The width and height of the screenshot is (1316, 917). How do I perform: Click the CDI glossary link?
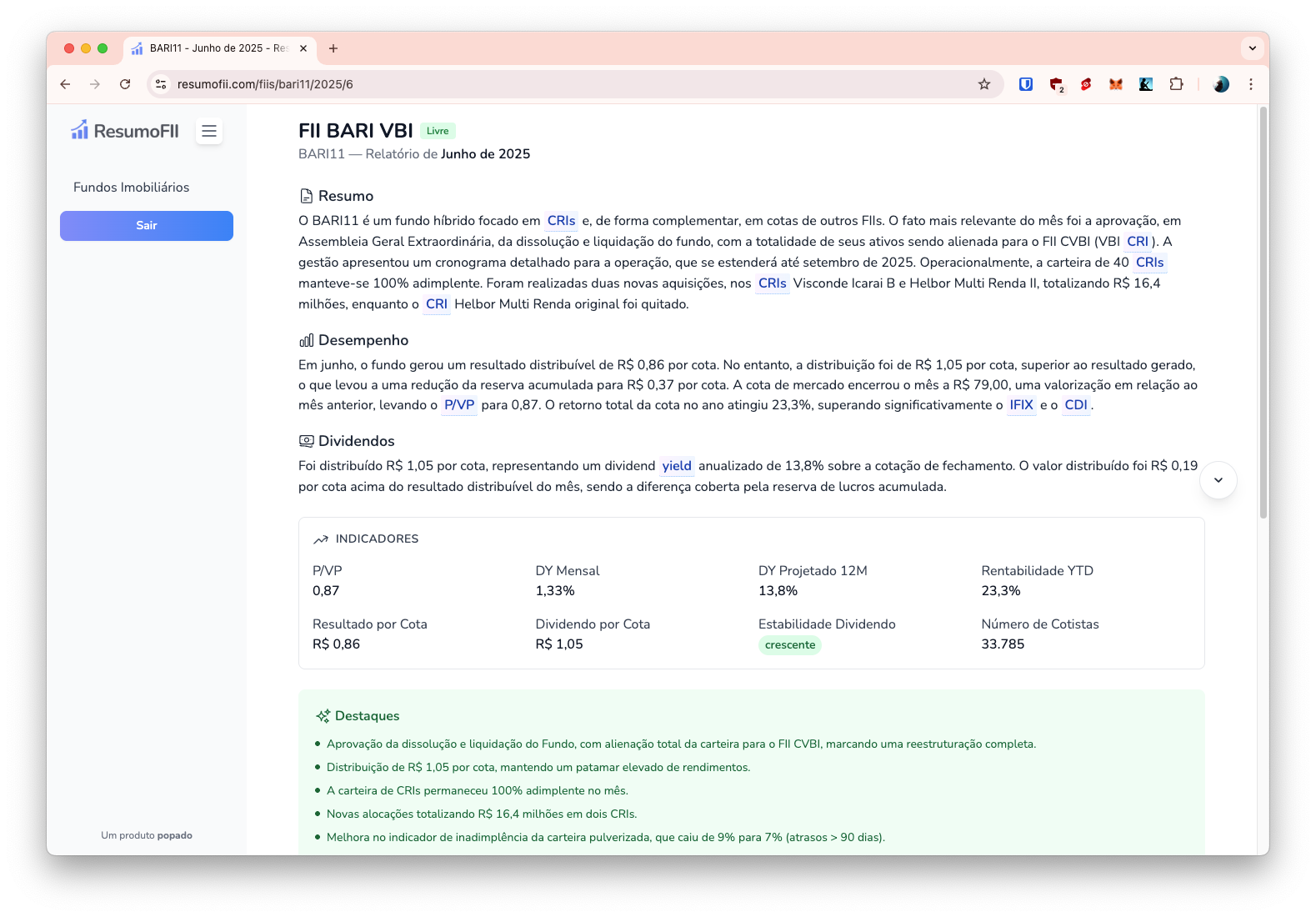[1076, 405]
